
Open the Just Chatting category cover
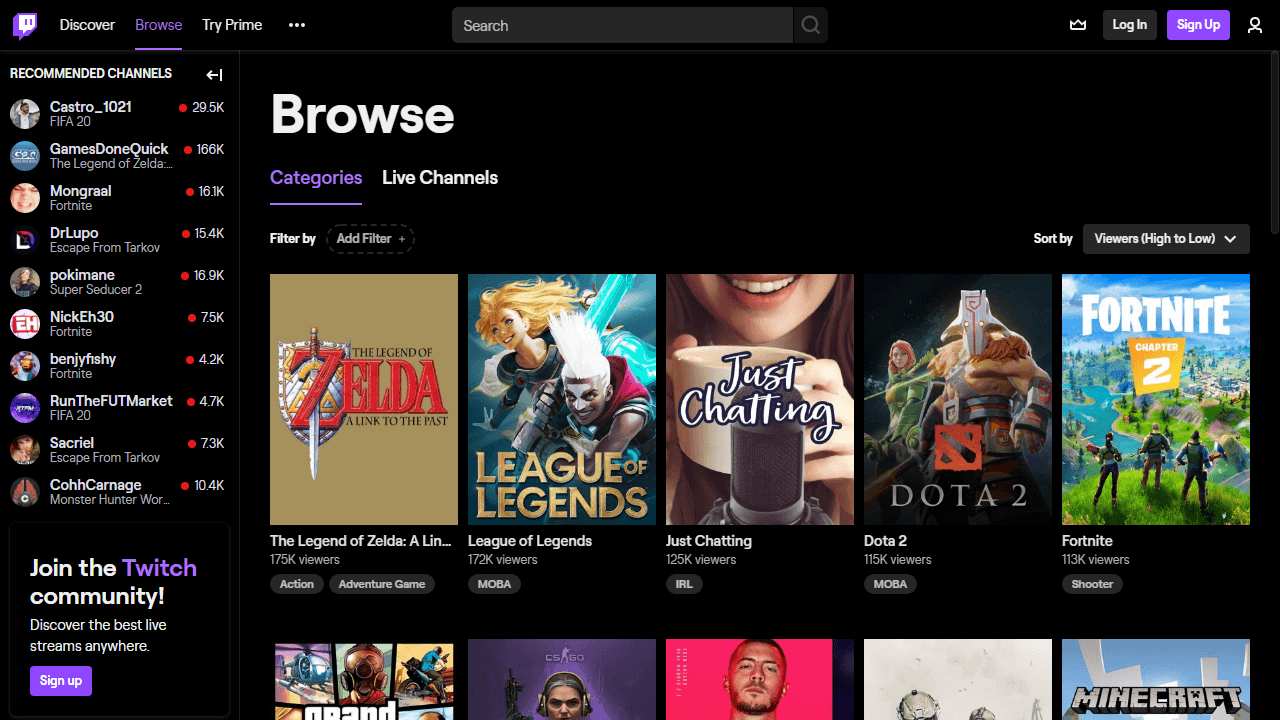pos(760,400)
